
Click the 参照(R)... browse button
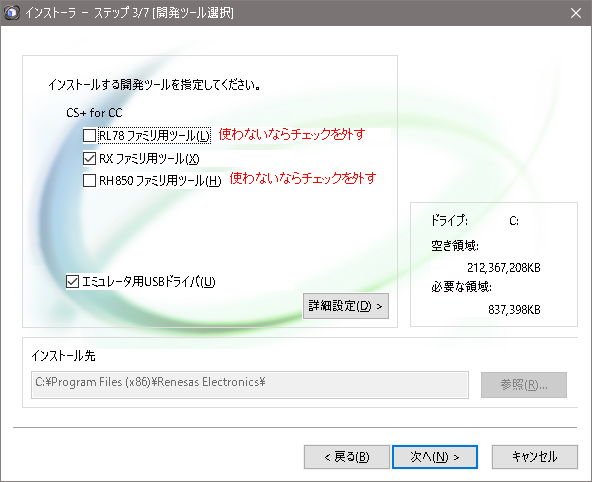[x=524, y=385]
